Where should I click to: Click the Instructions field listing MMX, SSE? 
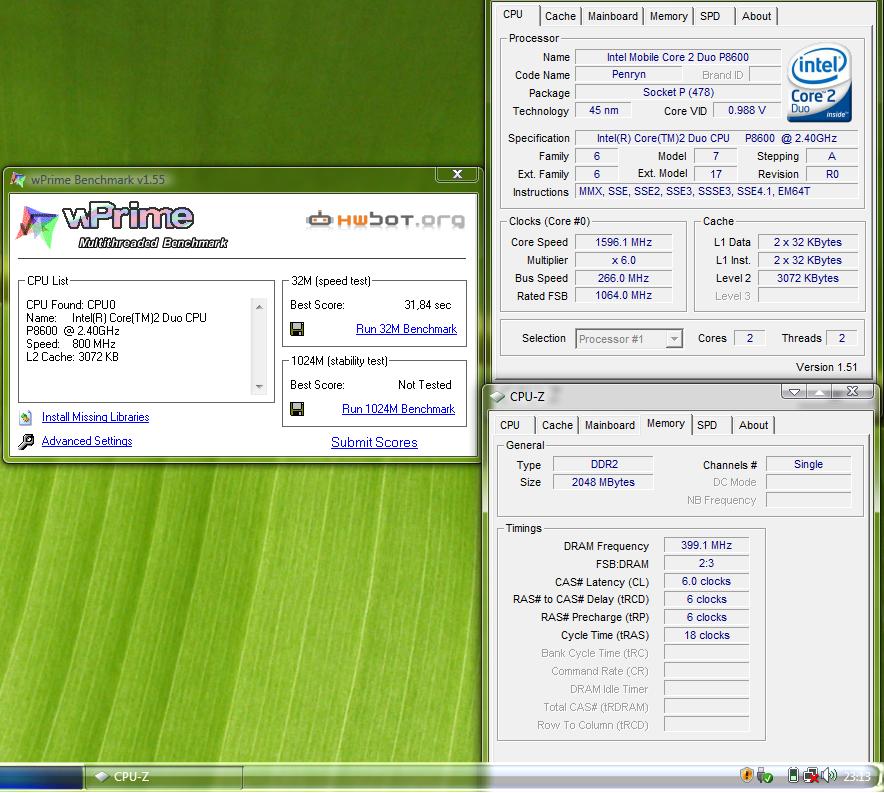coord(716,192)
